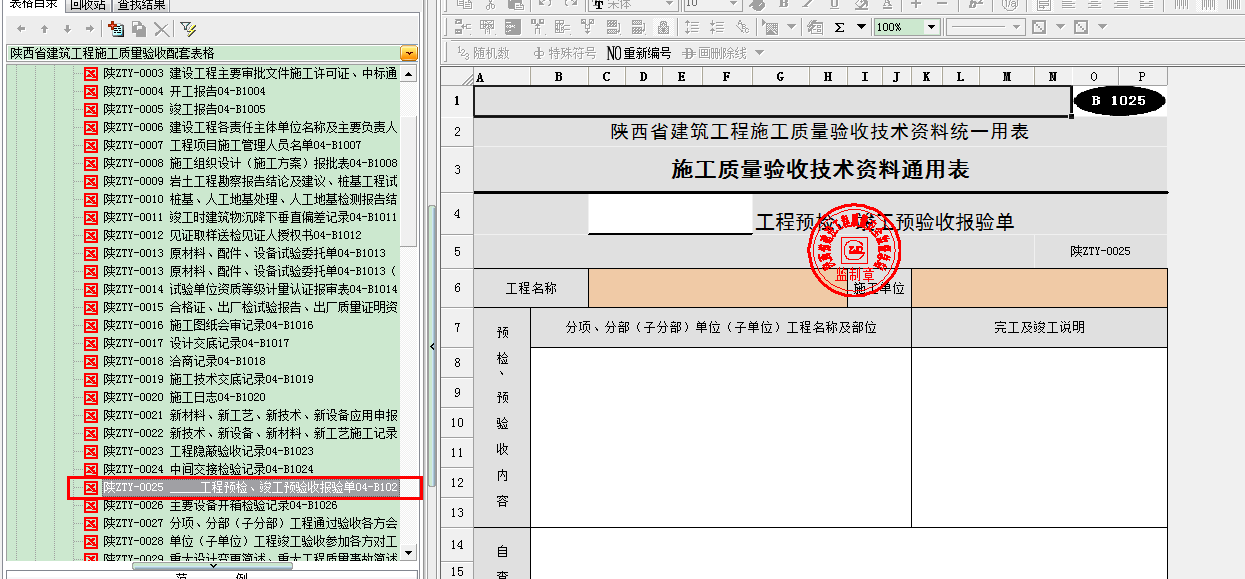Click the lock cells icon

[x=663, y=27]
